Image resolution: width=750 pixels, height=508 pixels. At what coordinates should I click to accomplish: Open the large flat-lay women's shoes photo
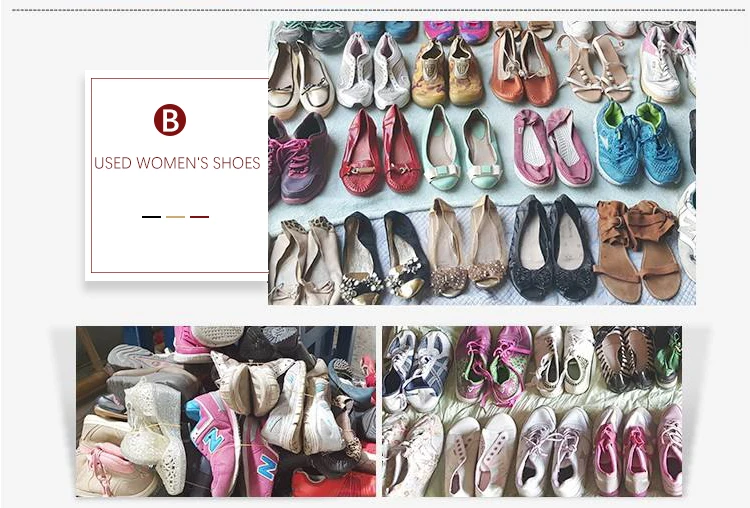tap(482, 163)
